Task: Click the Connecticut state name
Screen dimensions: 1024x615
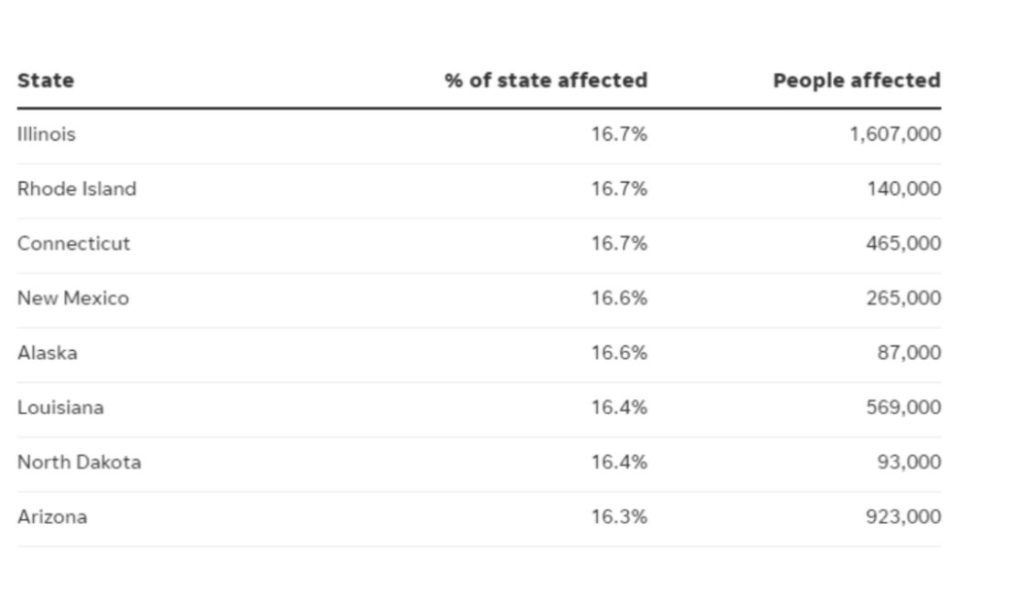Action: coord(73,244)
